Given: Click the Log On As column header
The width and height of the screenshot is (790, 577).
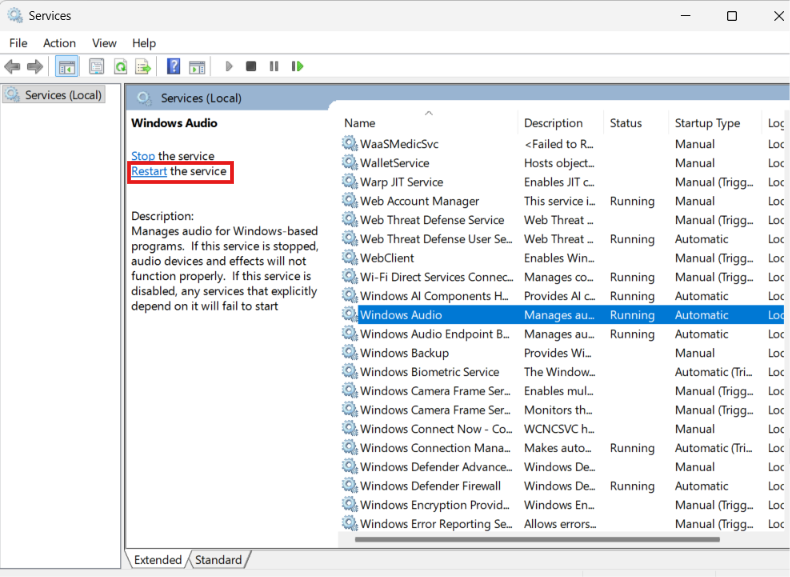Looking at the screenshot, I should [775, 123].
